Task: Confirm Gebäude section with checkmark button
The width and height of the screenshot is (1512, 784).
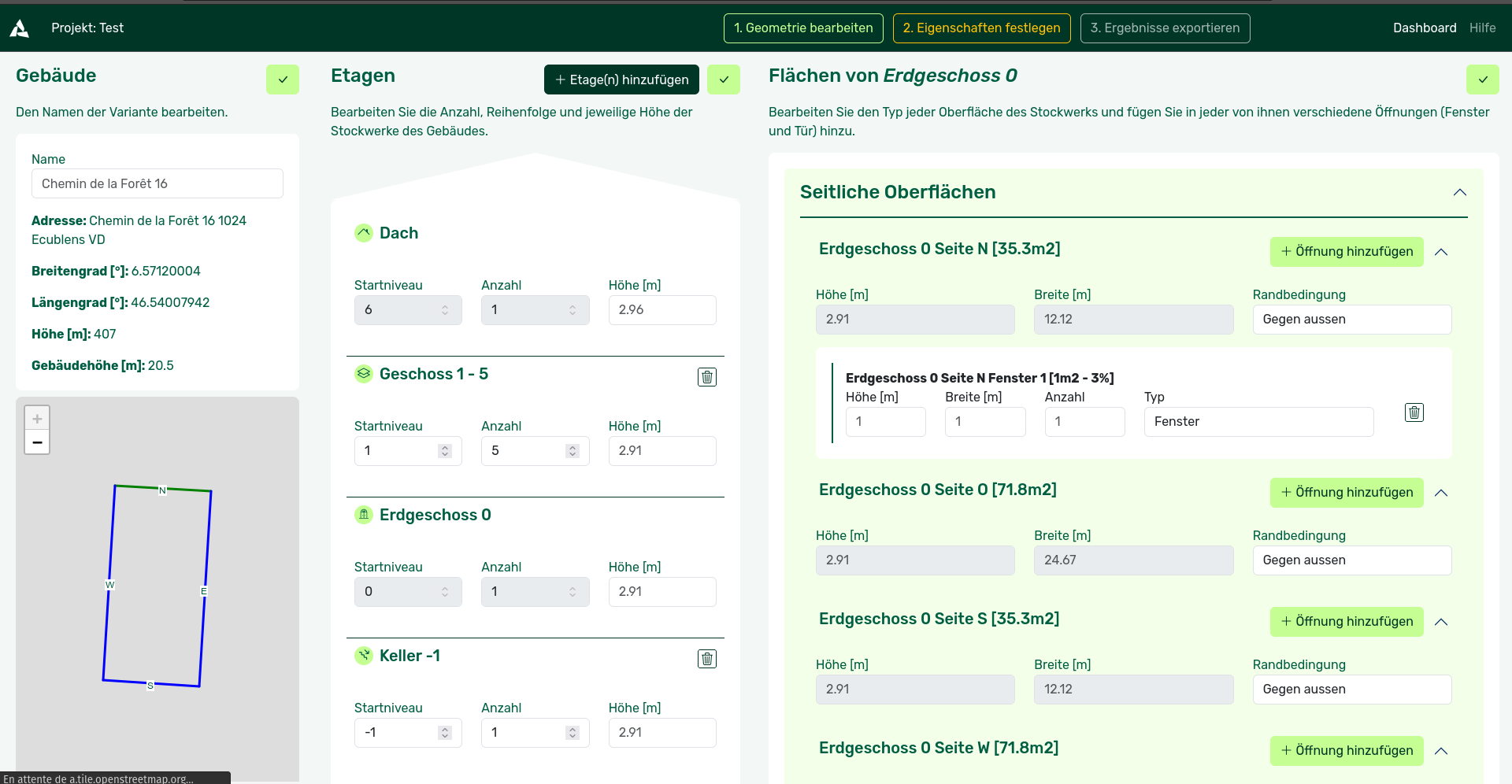Action: point(283,80)
